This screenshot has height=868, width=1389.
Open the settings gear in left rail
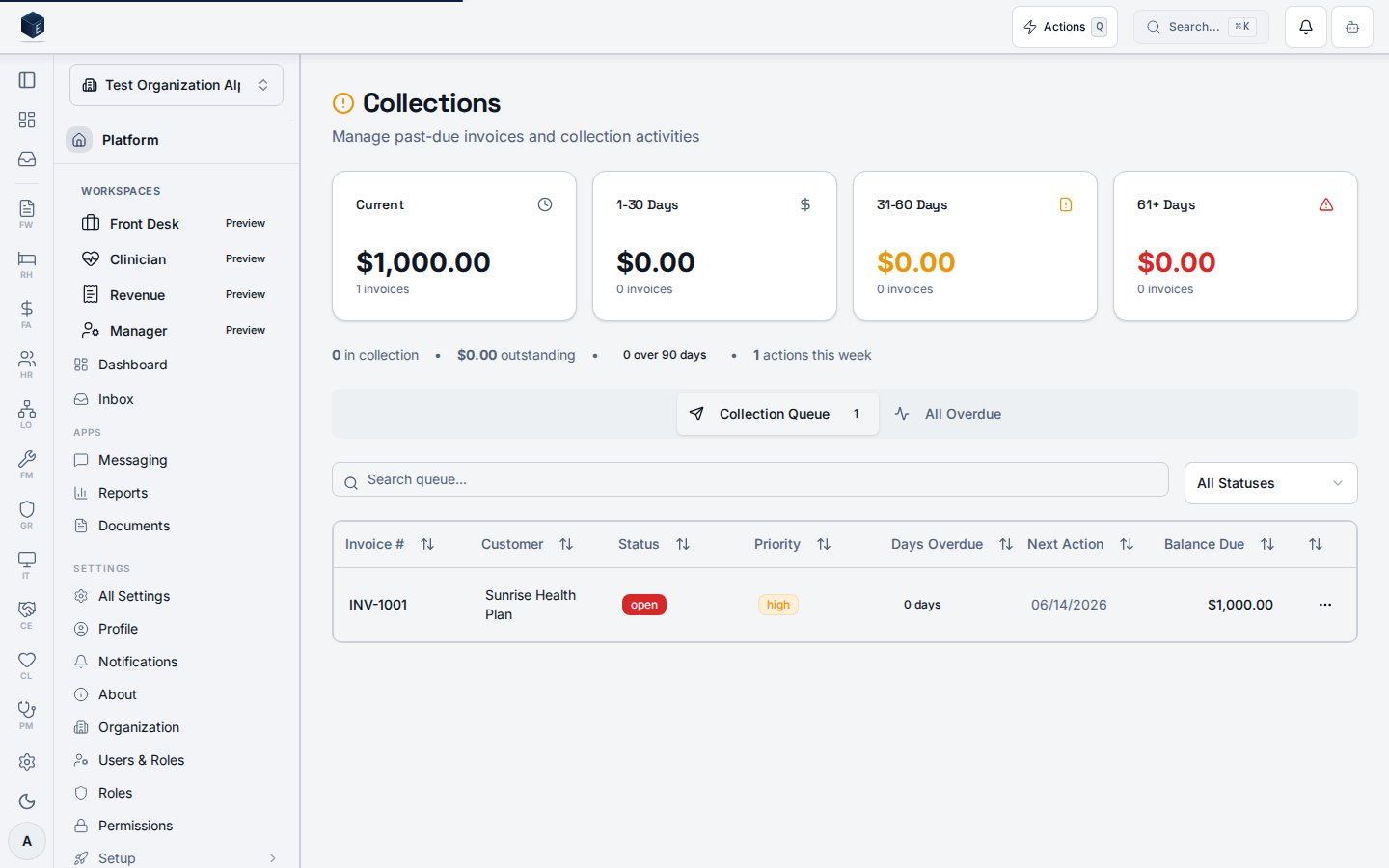tap(27, 762)
